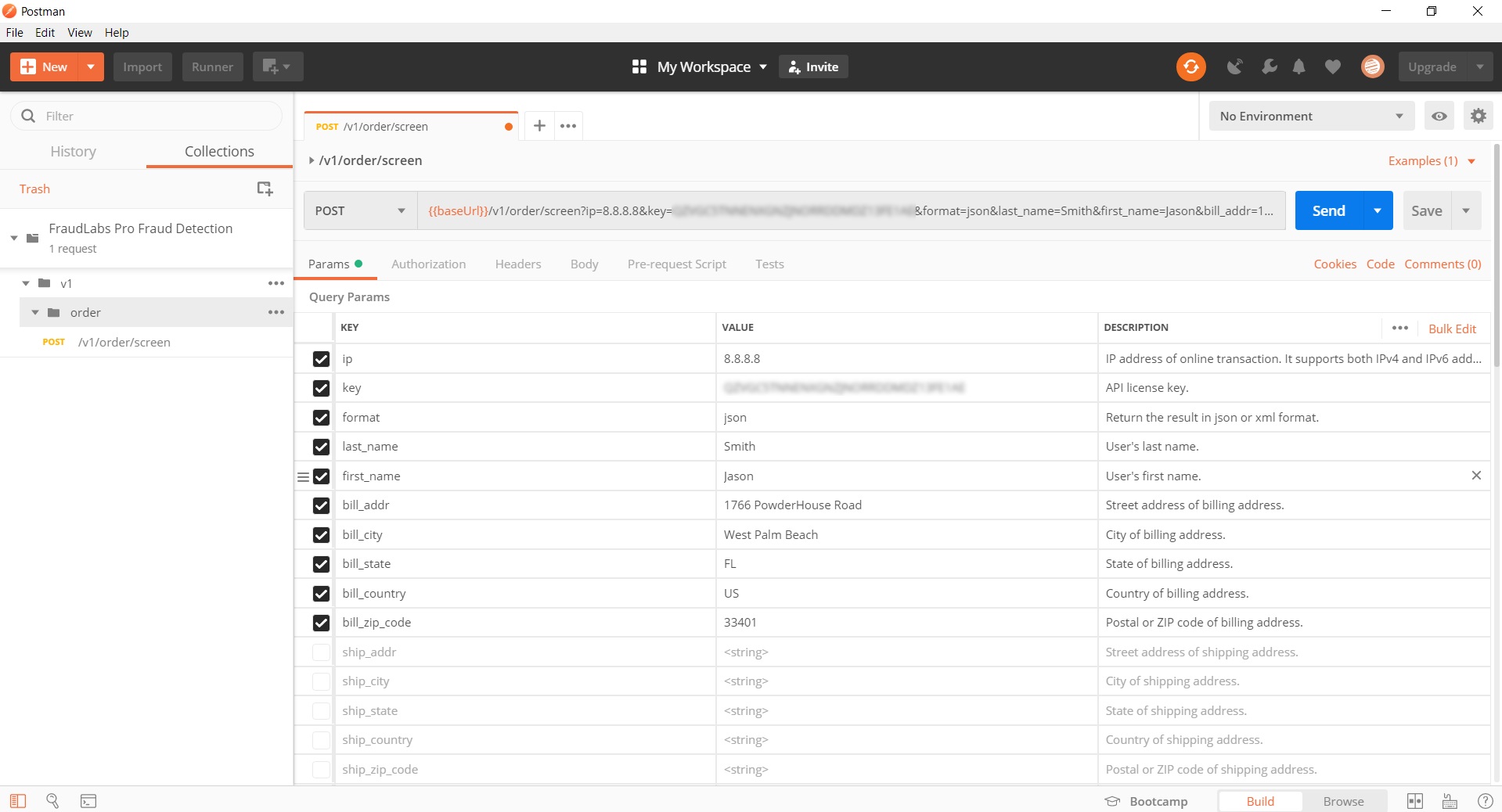Uncheck the ip parameter checkbox
This screenshot has width=1502, height=812.
coord(321,359)
